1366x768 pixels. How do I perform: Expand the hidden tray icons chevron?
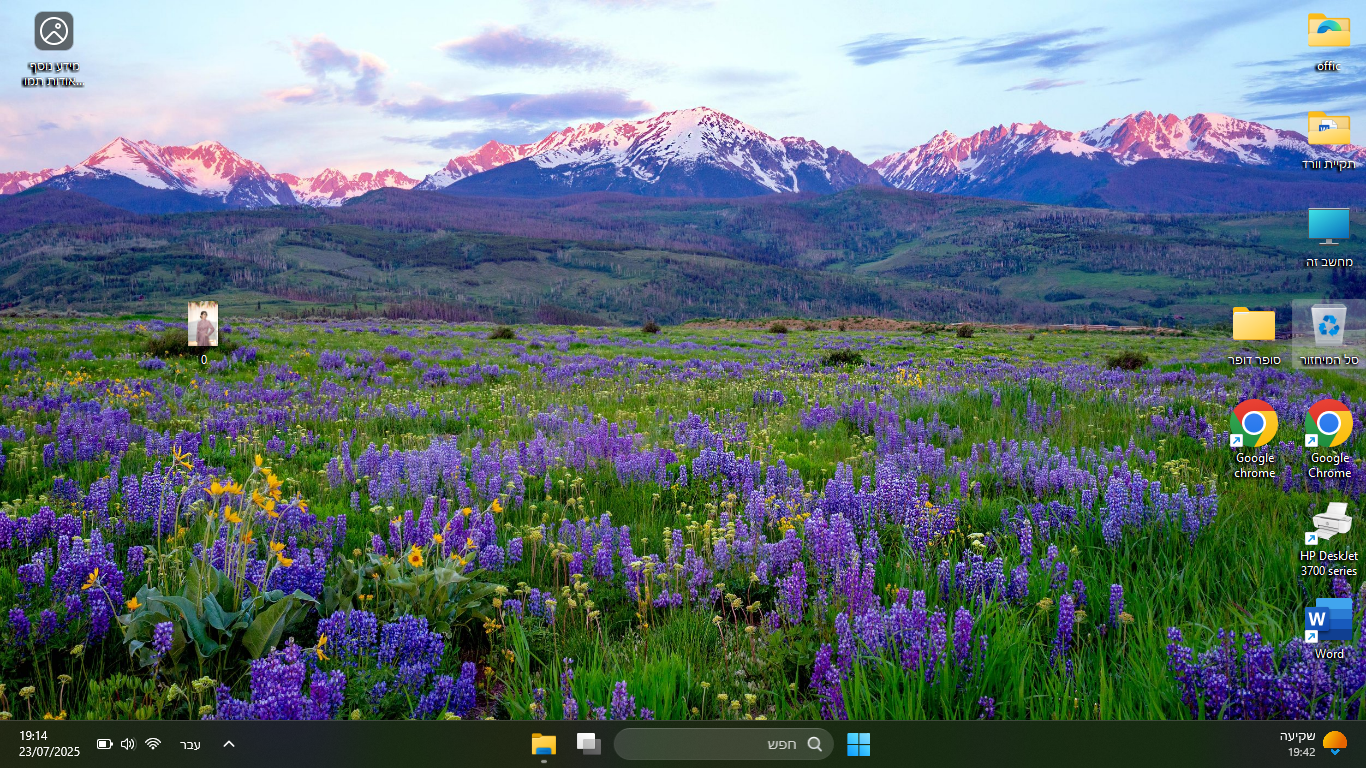[229, 744]
